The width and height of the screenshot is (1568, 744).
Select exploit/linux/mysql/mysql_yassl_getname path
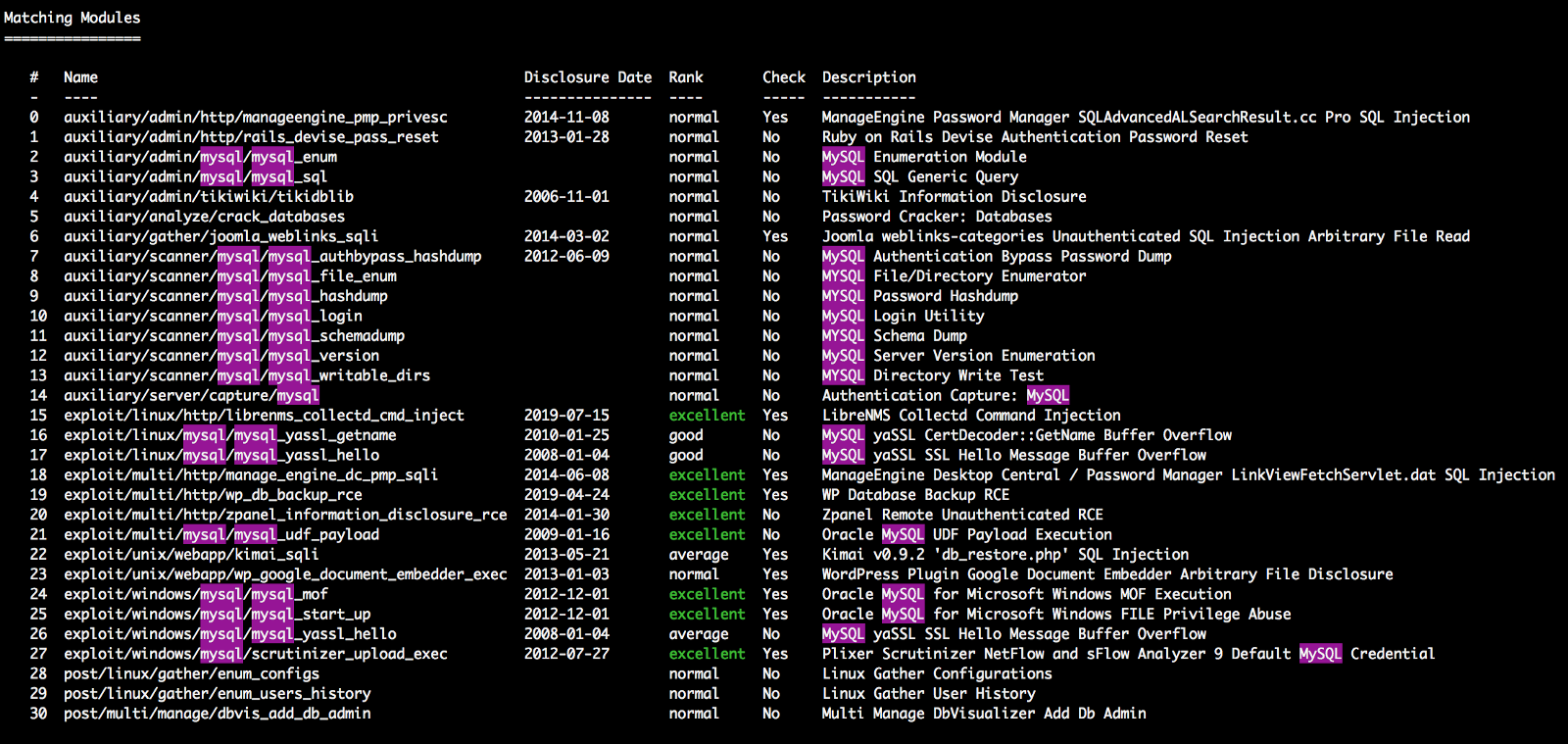point(230,435)
